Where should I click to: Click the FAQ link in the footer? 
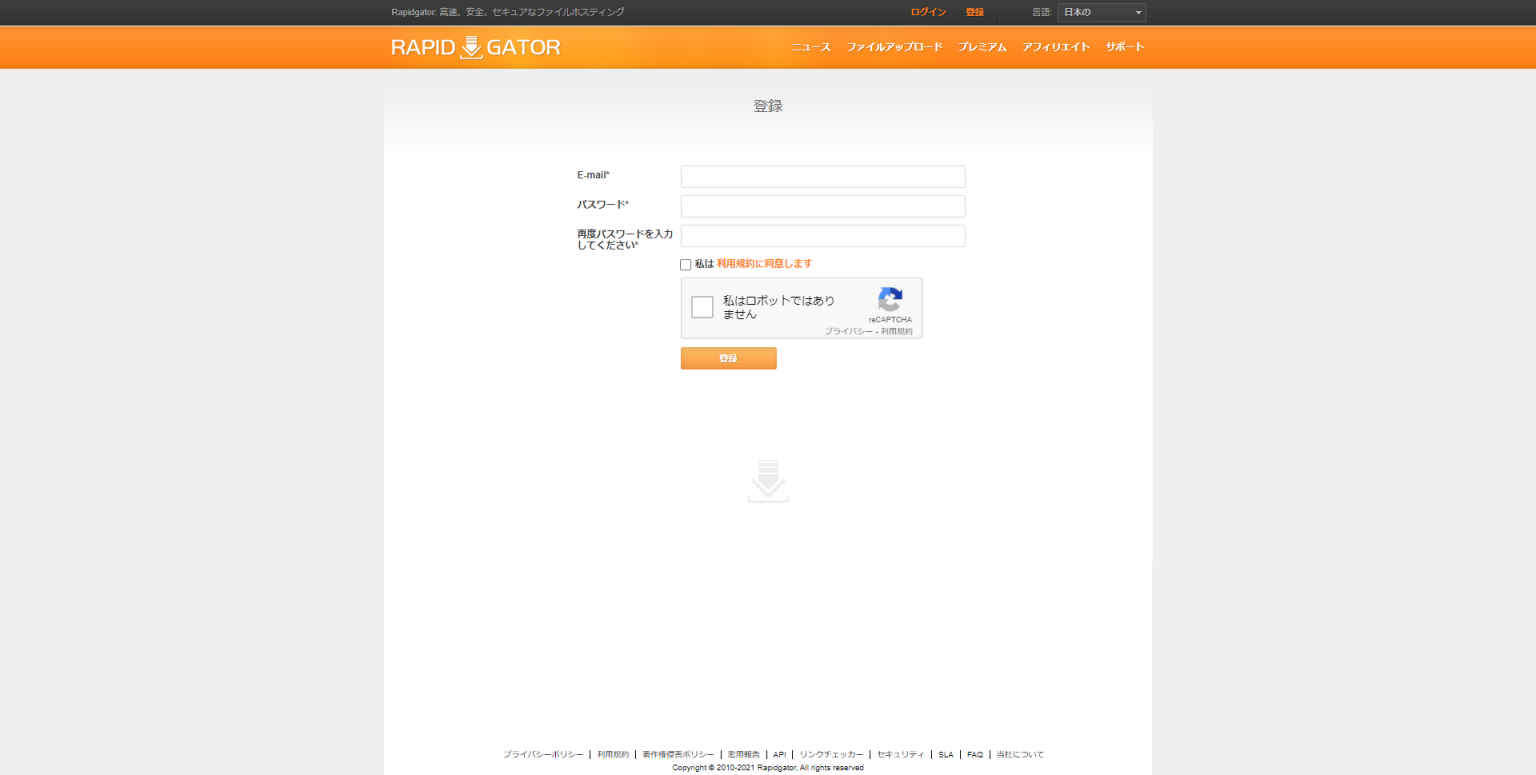tap(974, 754)
